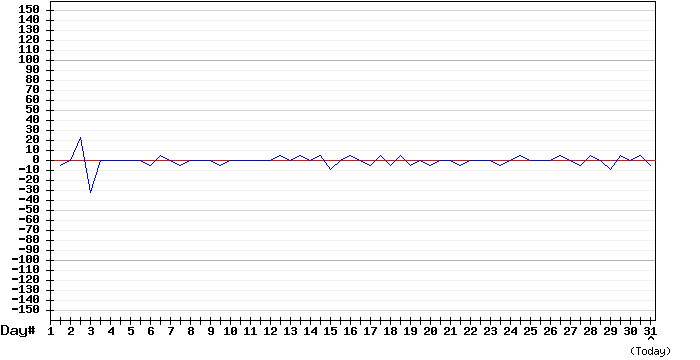Click the 50 label on y-axis
Viewport: 700px width, 360px height.
click(x=33, y=110)
